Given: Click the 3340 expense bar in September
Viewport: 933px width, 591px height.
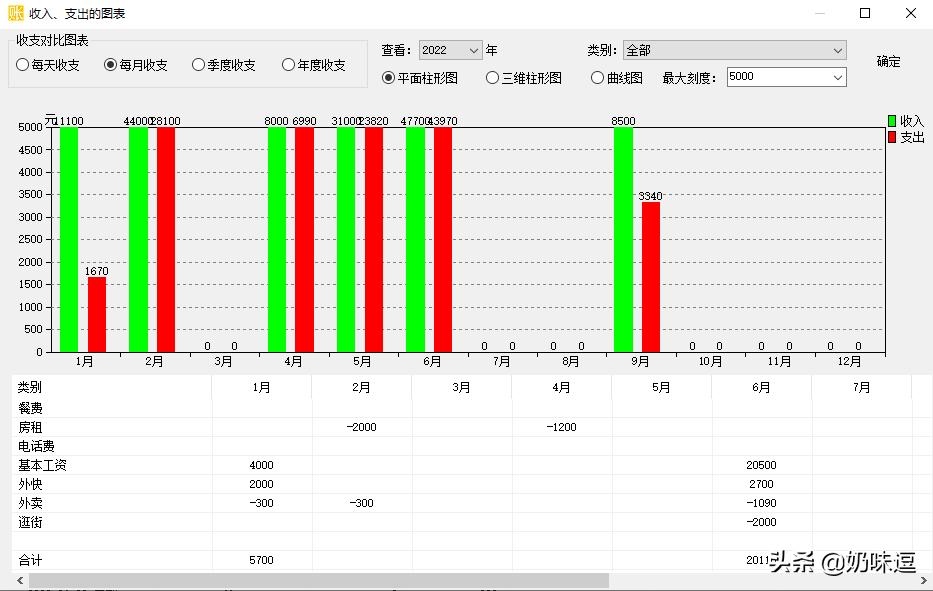Looking at the screenshot, I should tap(651, 280).
